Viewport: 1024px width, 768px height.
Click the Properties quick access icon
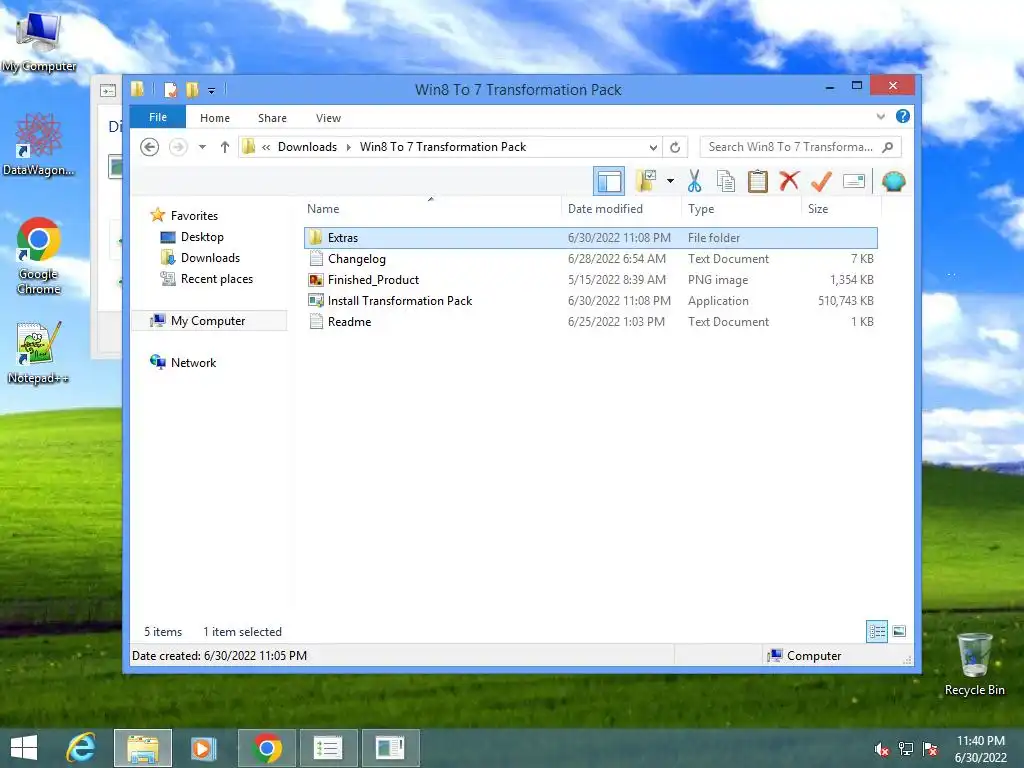[170, 89]
